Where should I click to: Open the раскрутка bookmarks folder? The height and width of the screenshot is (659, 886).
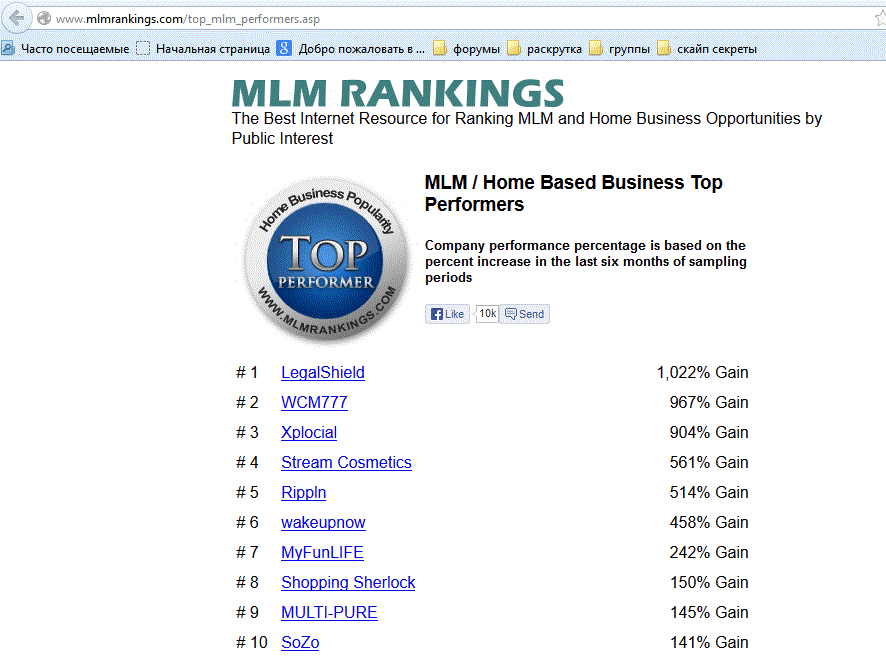click(544, 48)
